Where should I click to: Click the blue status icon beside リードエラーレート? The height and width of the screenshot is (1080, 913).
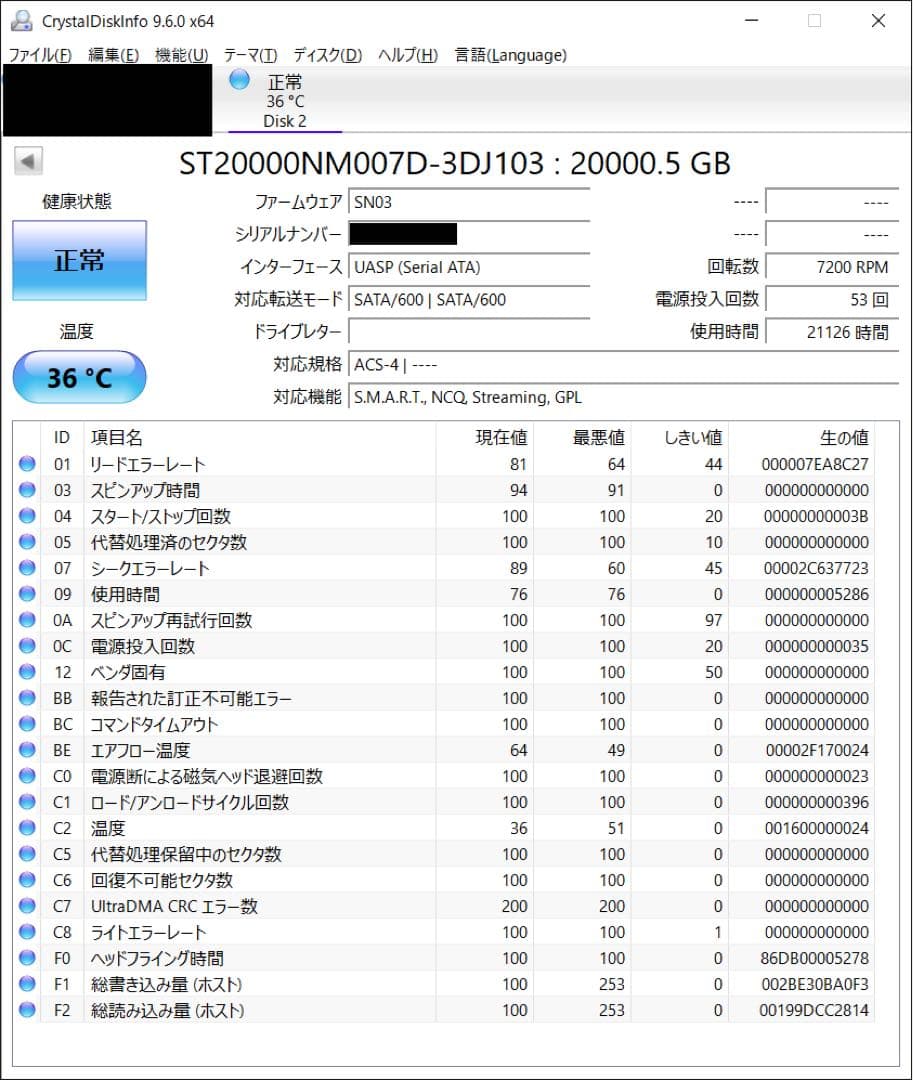[25, 464]
